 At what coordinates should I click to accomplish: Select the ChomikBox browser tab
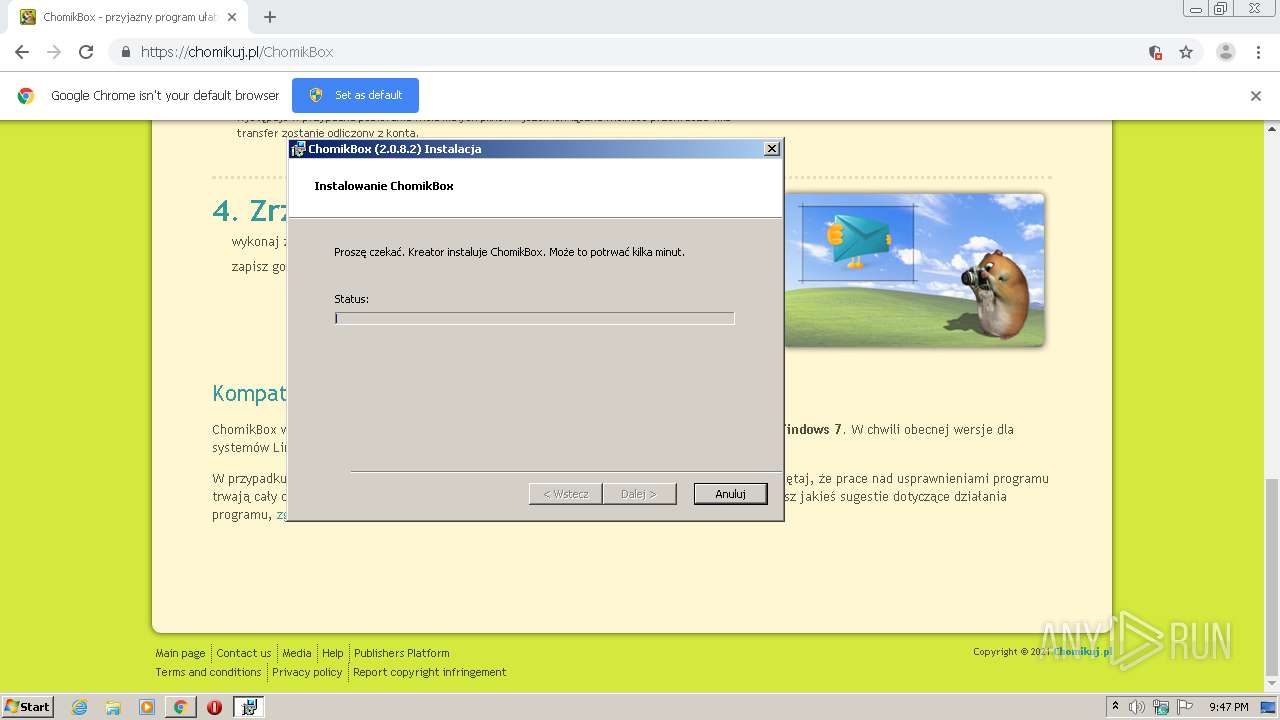[x=130, y=17]
